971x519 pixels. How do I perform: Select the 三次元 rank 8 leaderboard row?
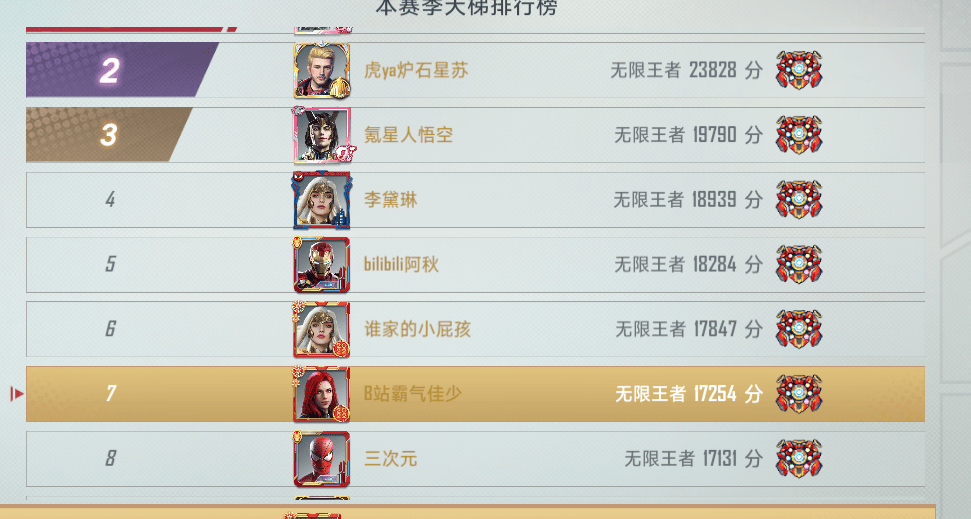[475, 459]
